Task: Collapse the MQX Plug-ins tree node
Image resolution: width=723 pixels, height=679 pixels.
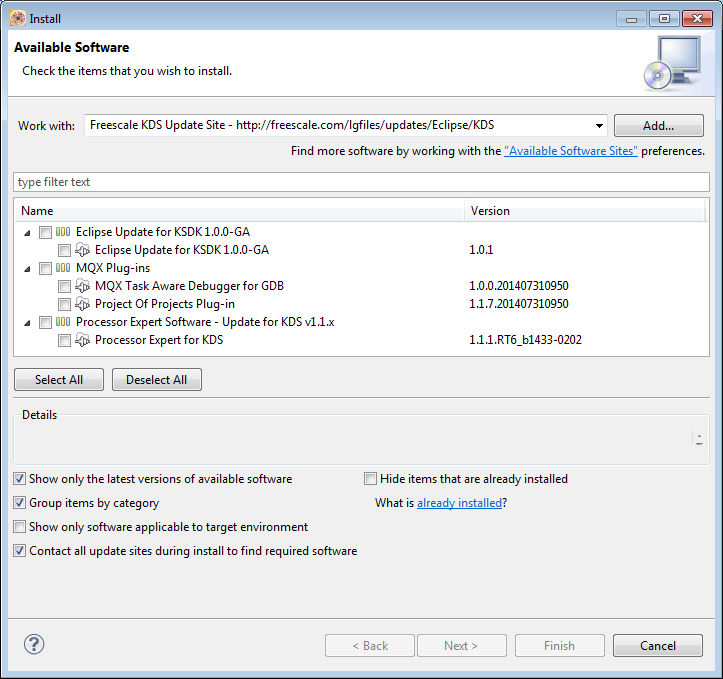Action: tap(28, 269)
